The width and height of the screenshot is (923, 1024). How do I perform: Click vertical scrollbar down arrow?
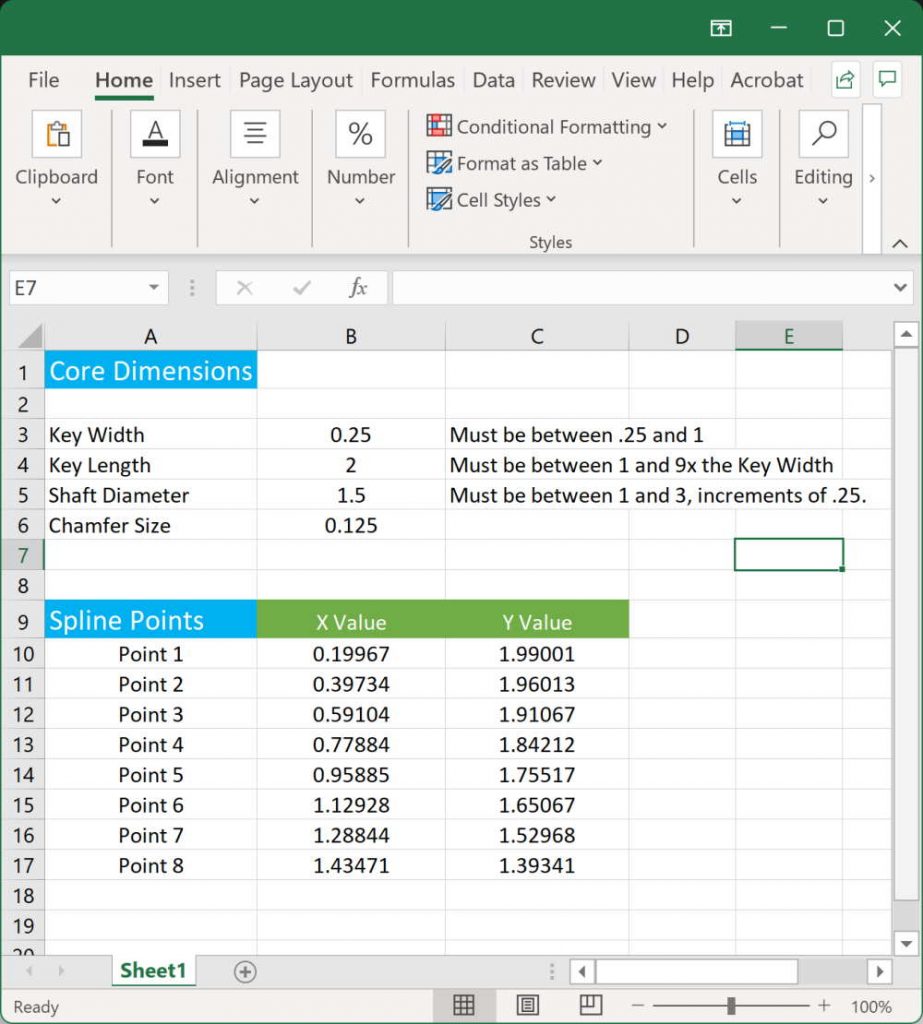pos(906,943)
